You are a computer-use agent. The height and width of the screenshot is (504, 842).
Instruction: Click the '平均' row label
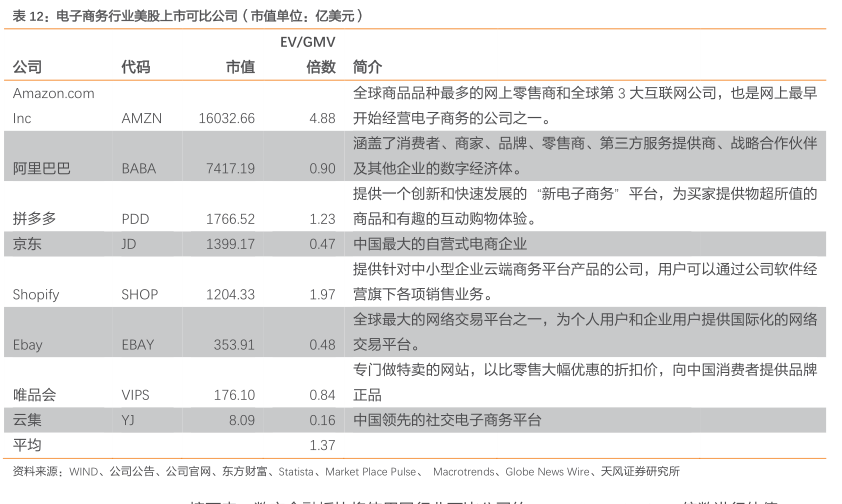click(27, 445)
